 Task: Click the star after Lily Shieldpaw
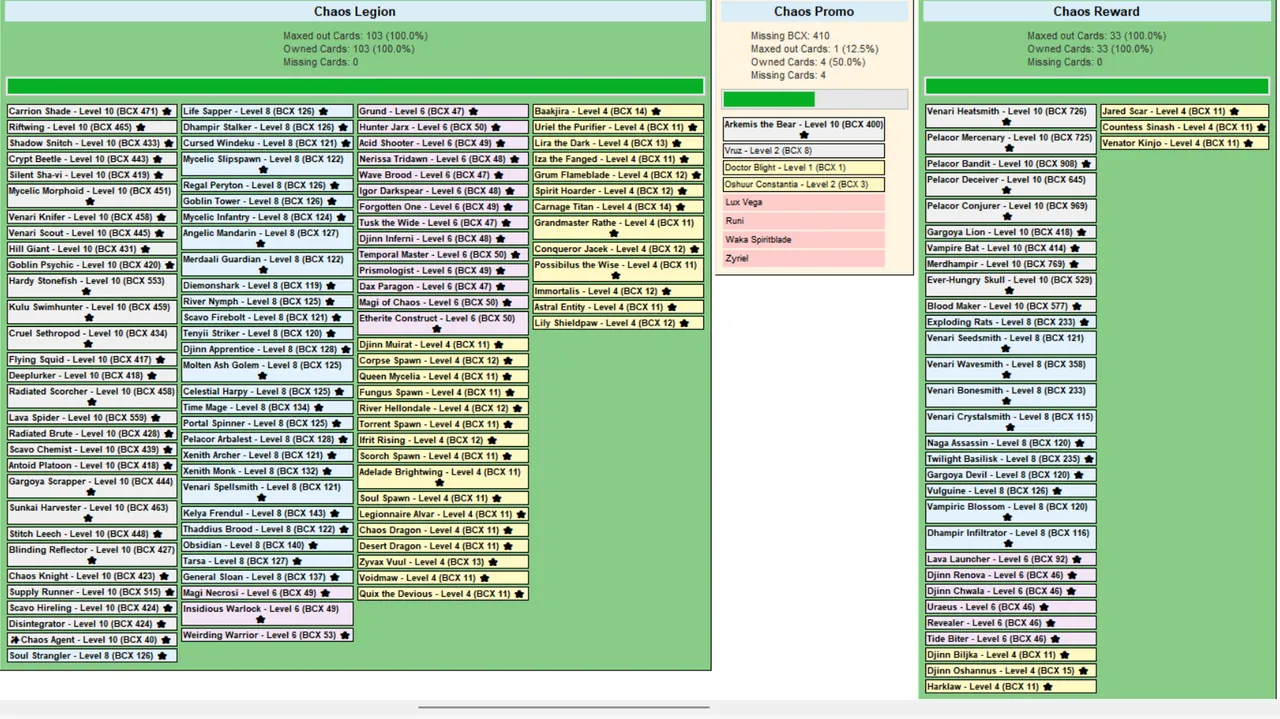click(685, 323)
